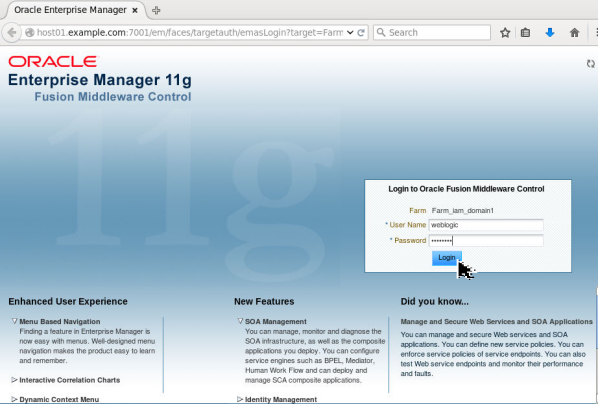Collapse Menu Based Navigation section
The image size is (598, 404).
point(14,321)
